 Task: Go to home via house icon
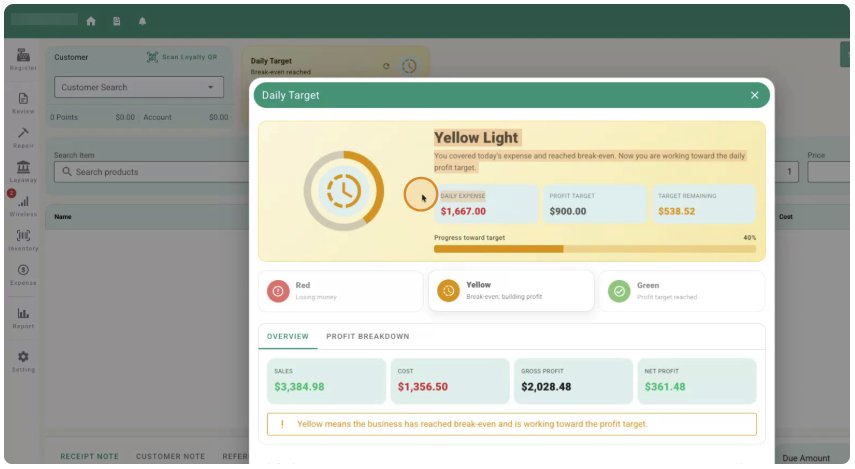(91, 21)
